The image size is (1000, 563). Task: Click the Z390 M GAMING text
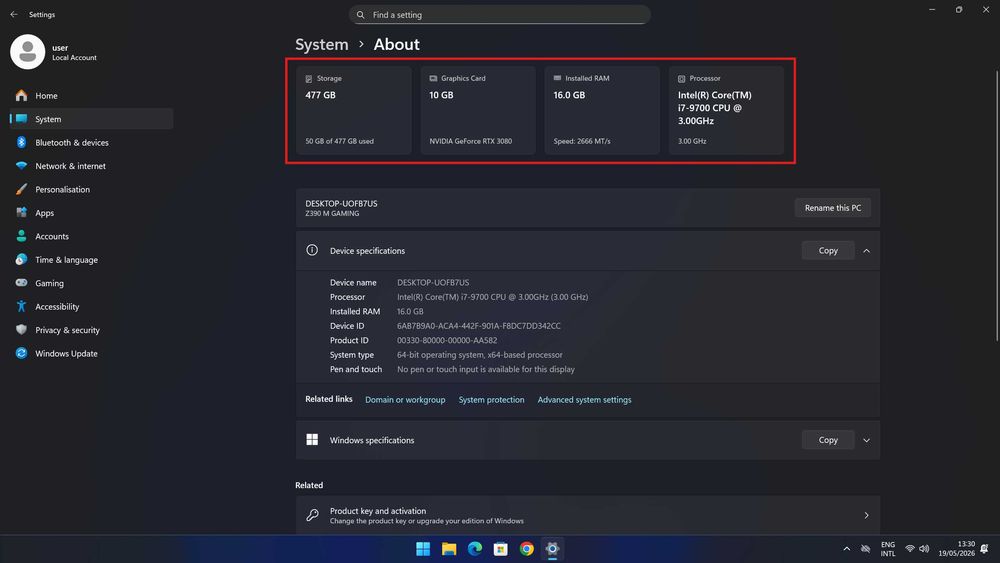coord(332,214)
